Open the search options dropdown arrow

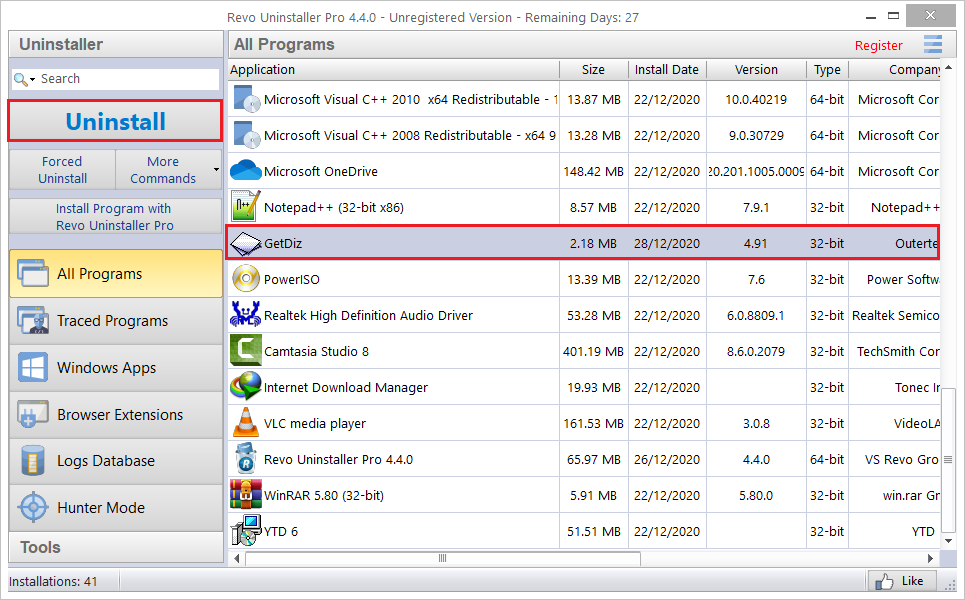32,80
